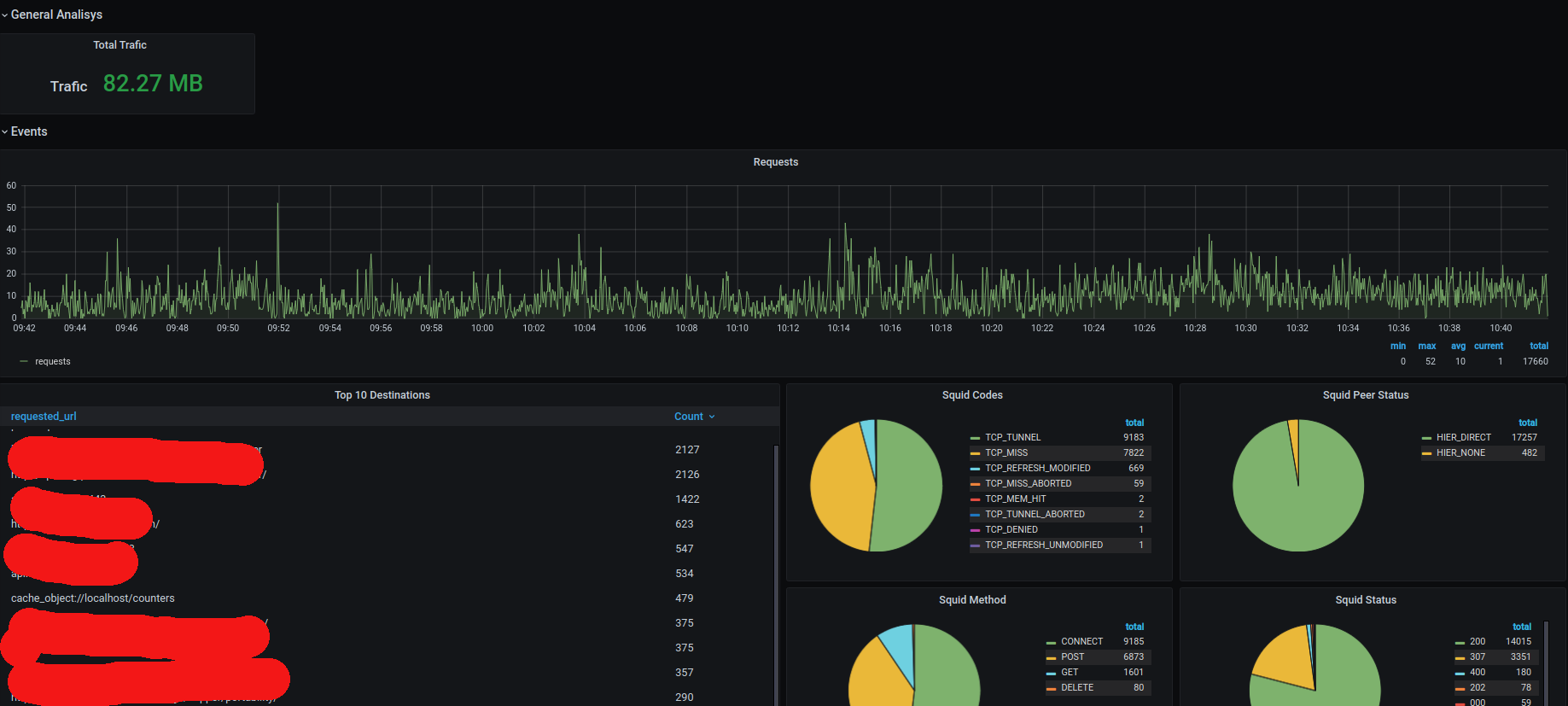Viewport: 1568px width, 706px height.
Task: Click the HIER_NONE yellow legend color swatch
Action: 1426,453
